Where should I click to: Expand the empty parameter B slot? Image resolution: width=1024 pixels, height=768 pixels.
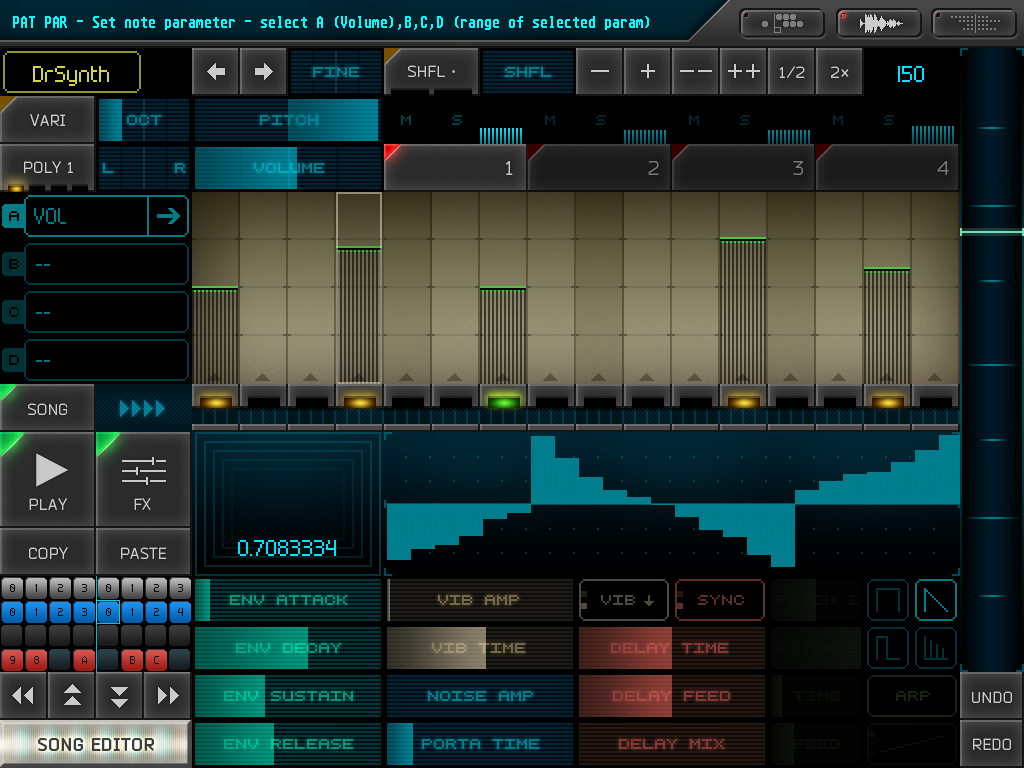pyautogui.click(x=106, y=264)
